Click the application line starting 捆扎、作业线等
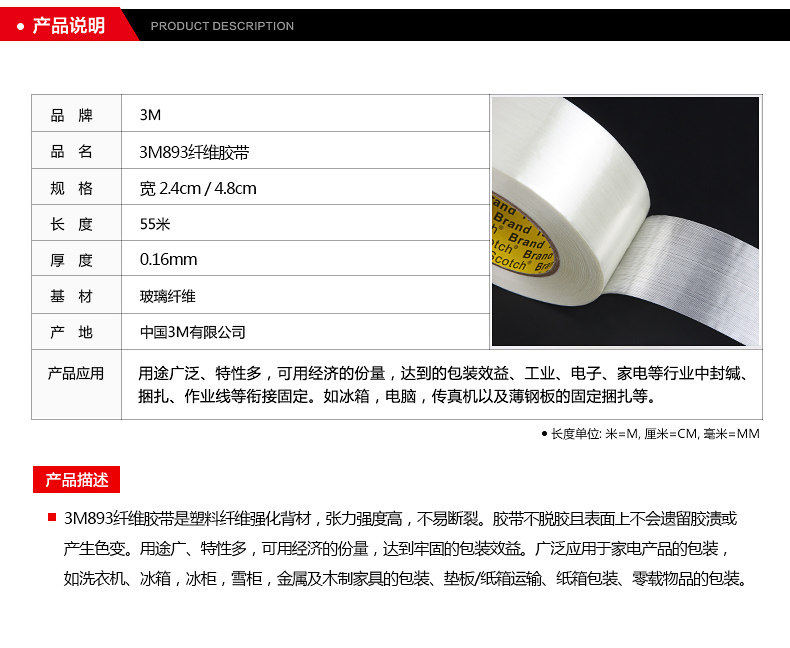 (x=398, y=396)
